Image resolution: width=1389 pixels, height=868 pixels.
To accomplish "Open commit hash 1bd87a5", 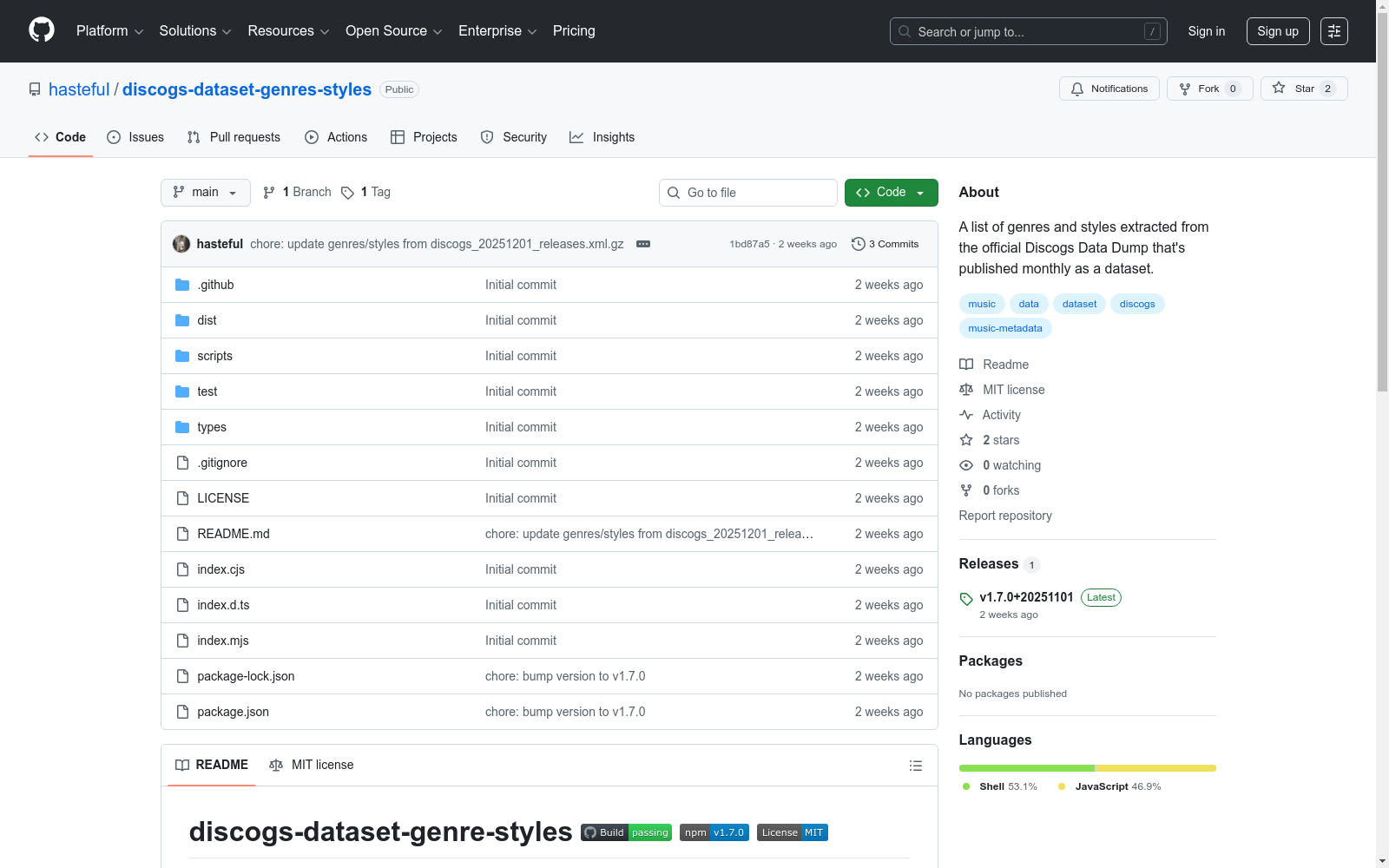I will [749, 244].
